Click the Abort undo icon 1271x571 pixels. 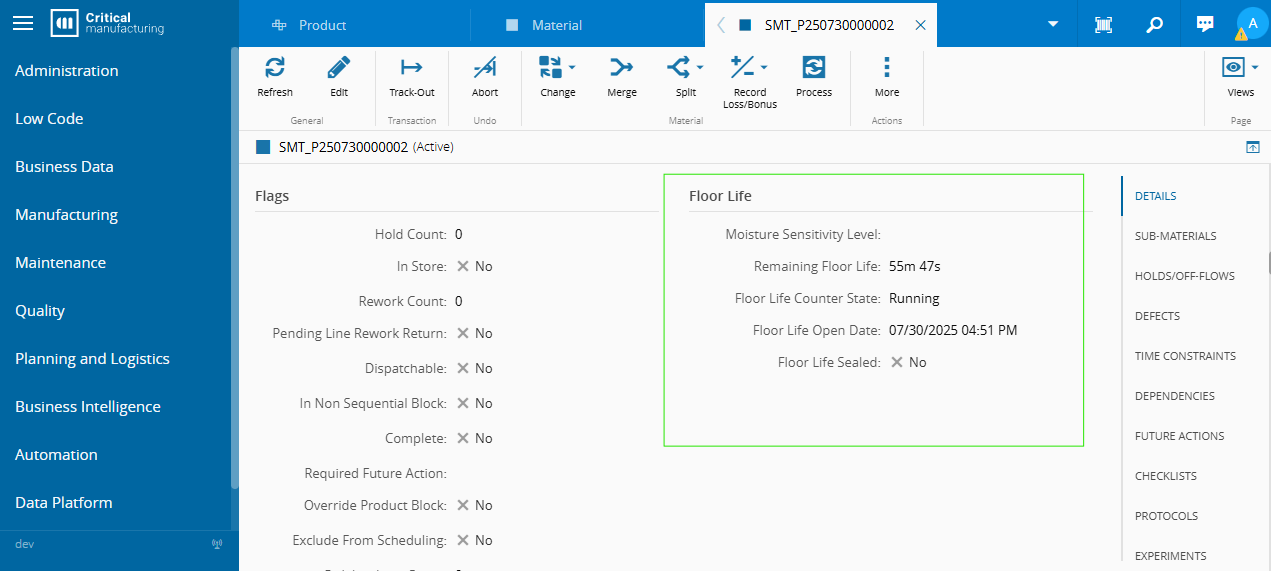pos(485,68)
